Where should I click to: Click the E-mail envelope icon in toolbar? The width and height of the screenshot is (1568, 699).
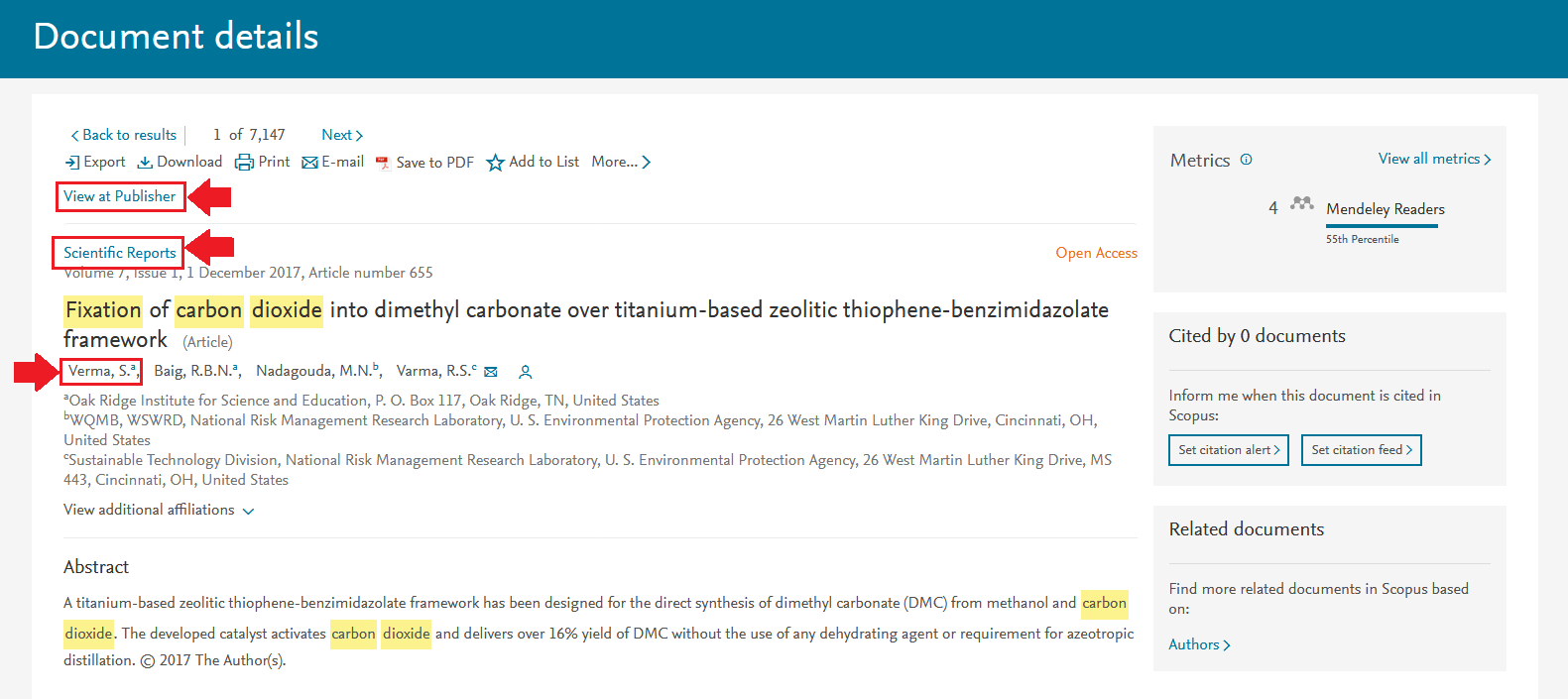pyautogui.click(x=309, y=163)
